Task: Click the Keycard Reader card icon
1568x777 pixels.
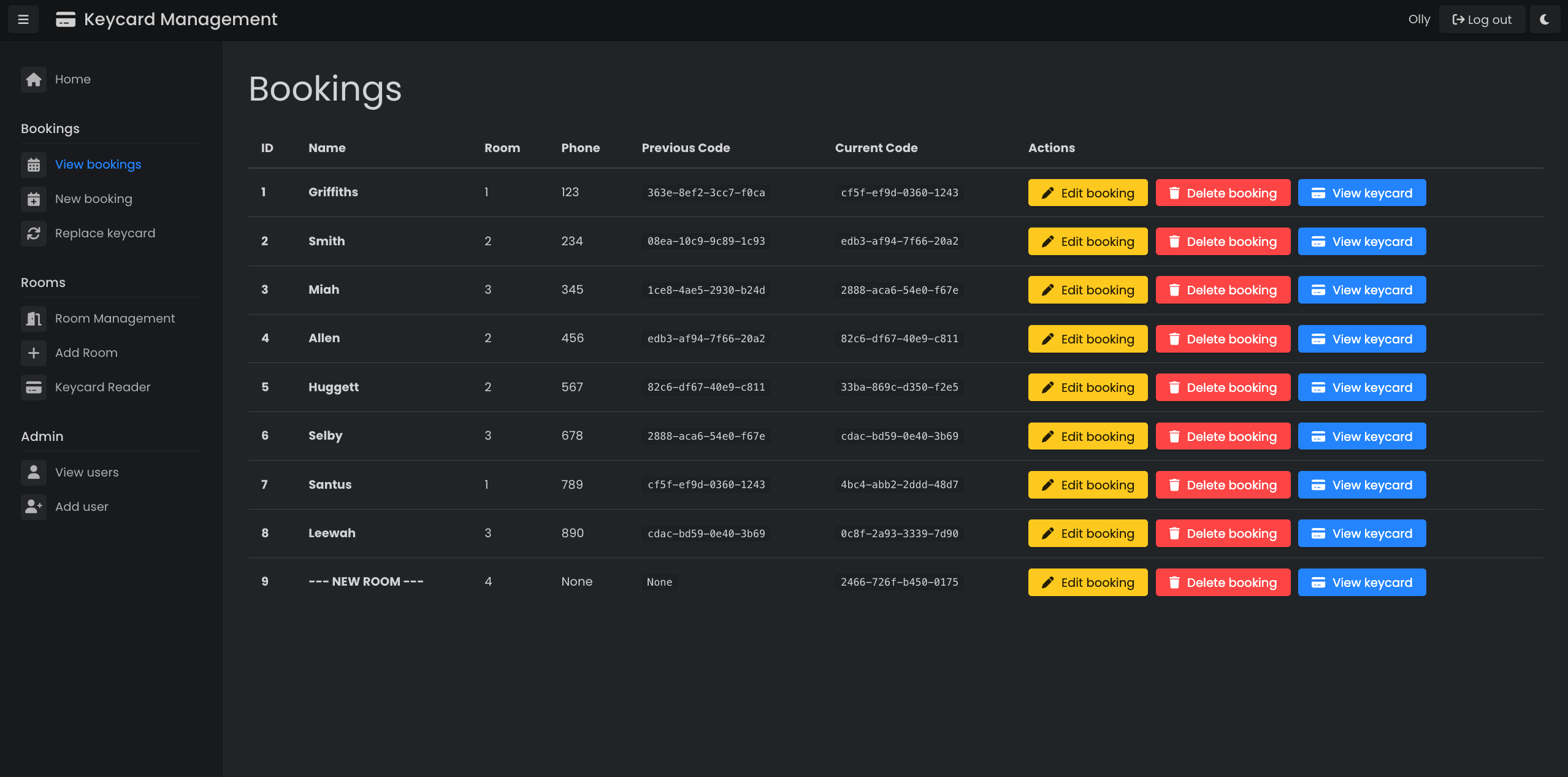Action: coord(34,387)
